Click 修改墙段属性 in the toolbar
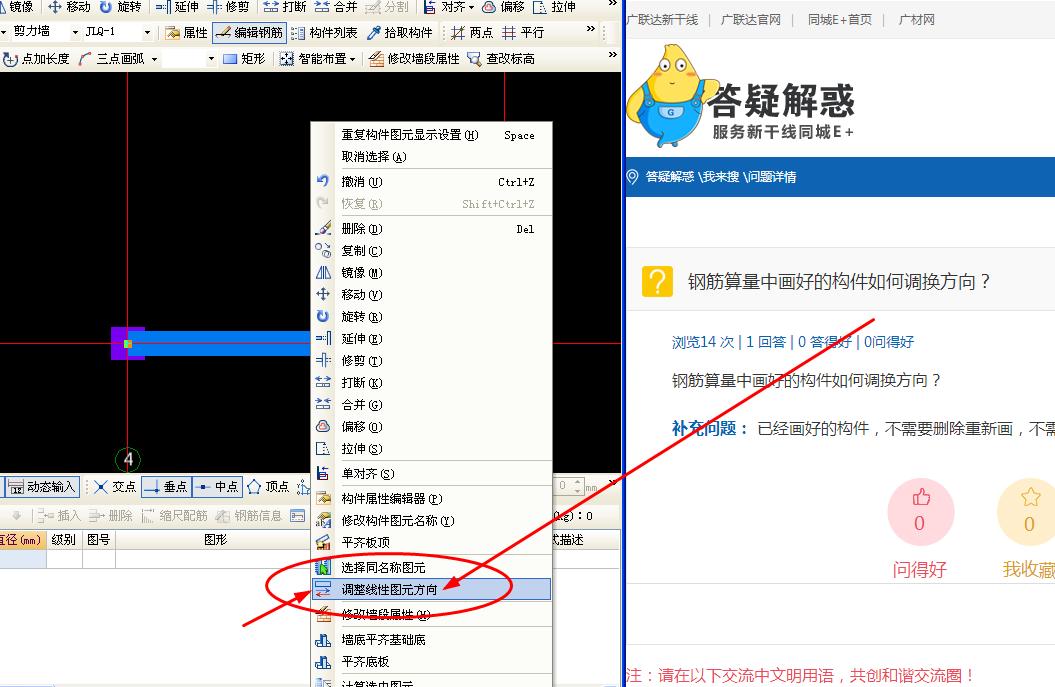Screen dimensions: 1055x687 point(414,59)
